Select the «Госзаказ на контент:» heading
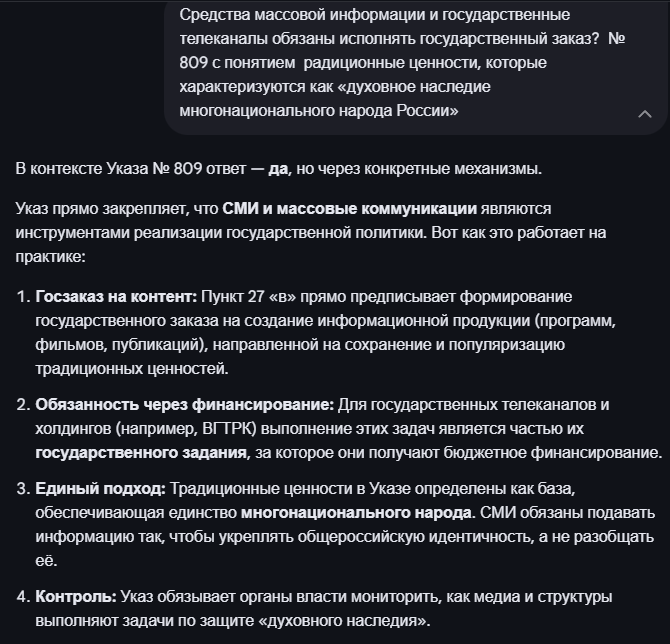 116,297
